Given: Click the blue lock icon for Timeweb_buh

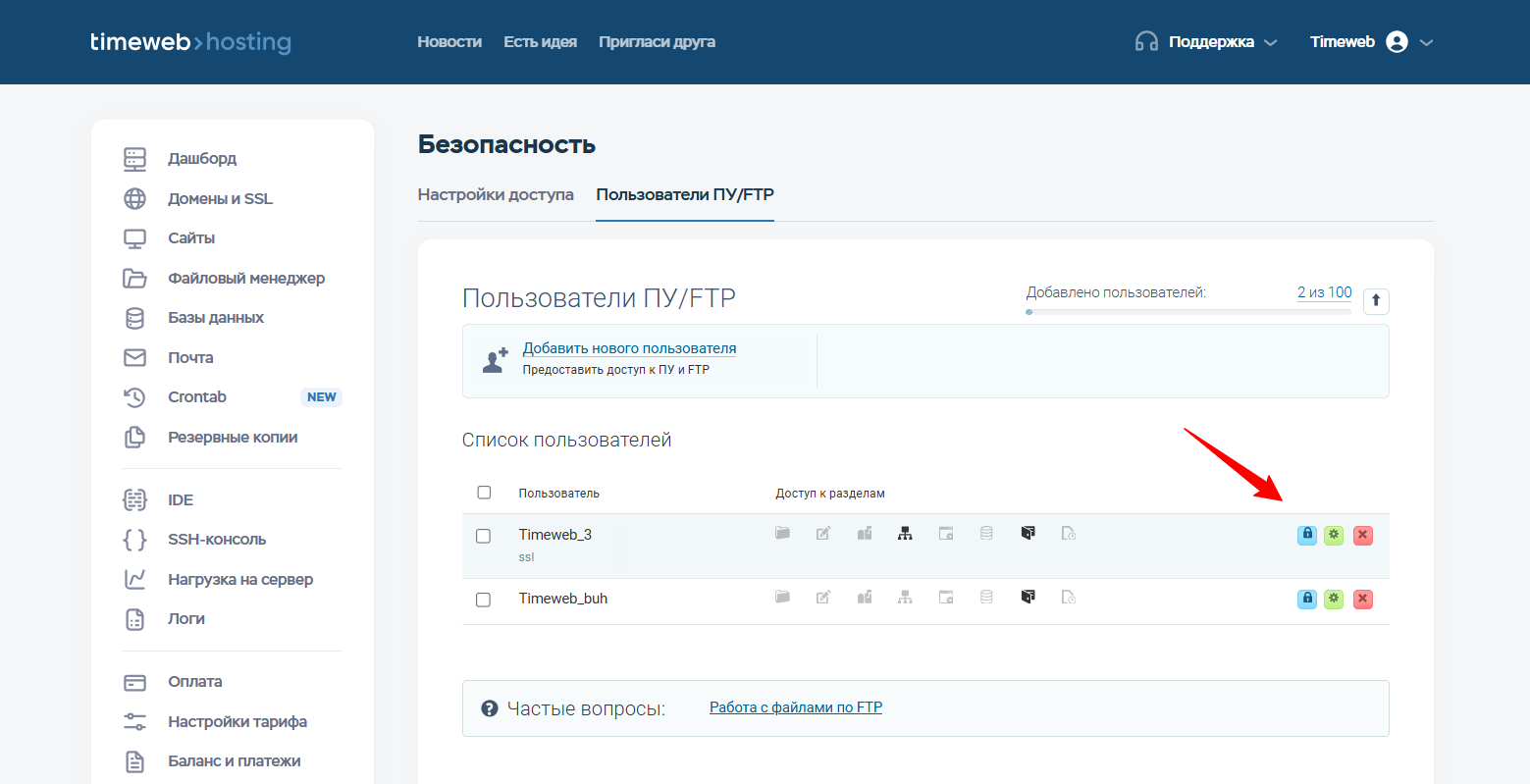Looking at the screenshot, I should pos(1306,599).
